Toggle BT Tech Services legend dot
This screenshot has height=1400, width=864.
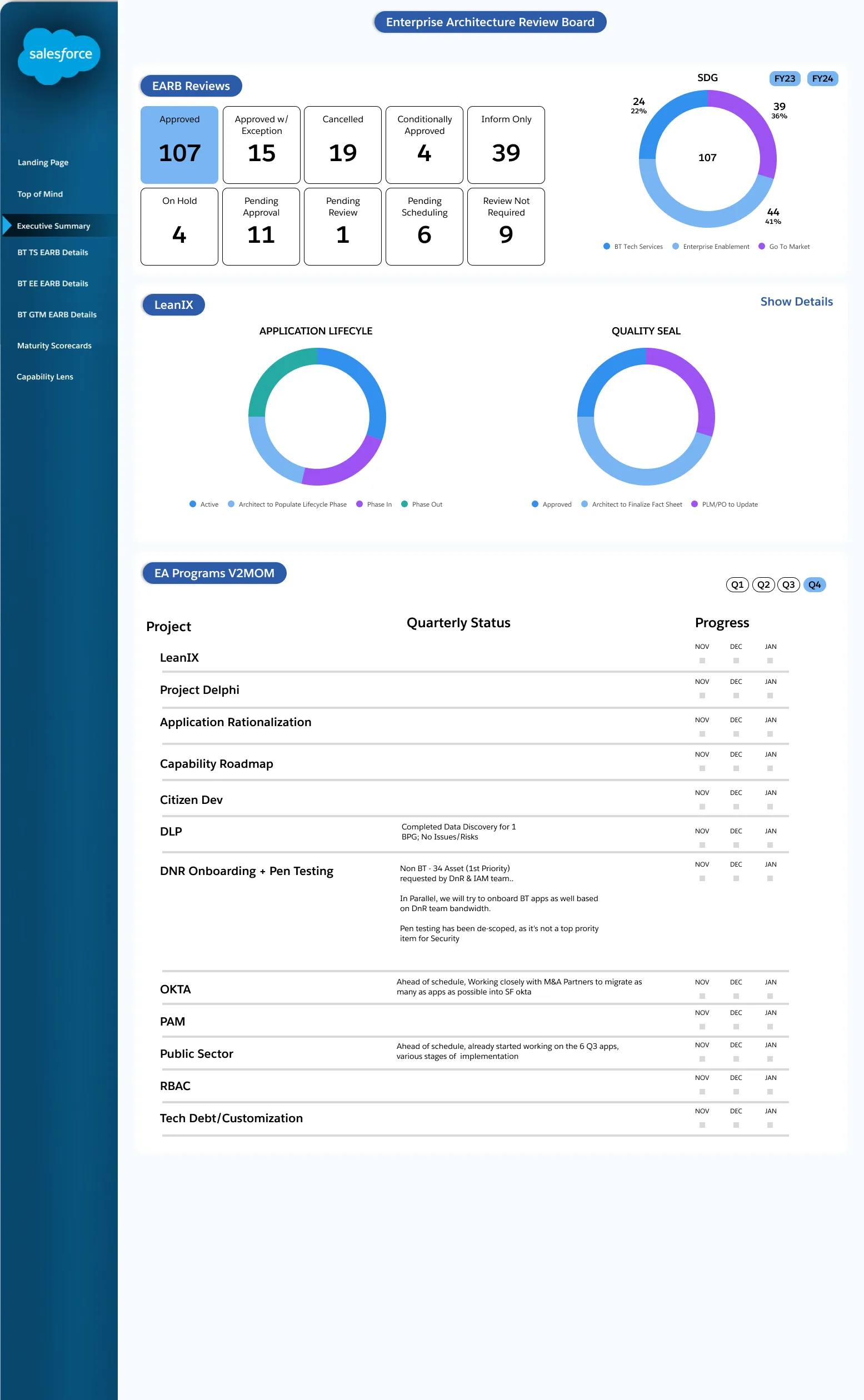point(607,246)
